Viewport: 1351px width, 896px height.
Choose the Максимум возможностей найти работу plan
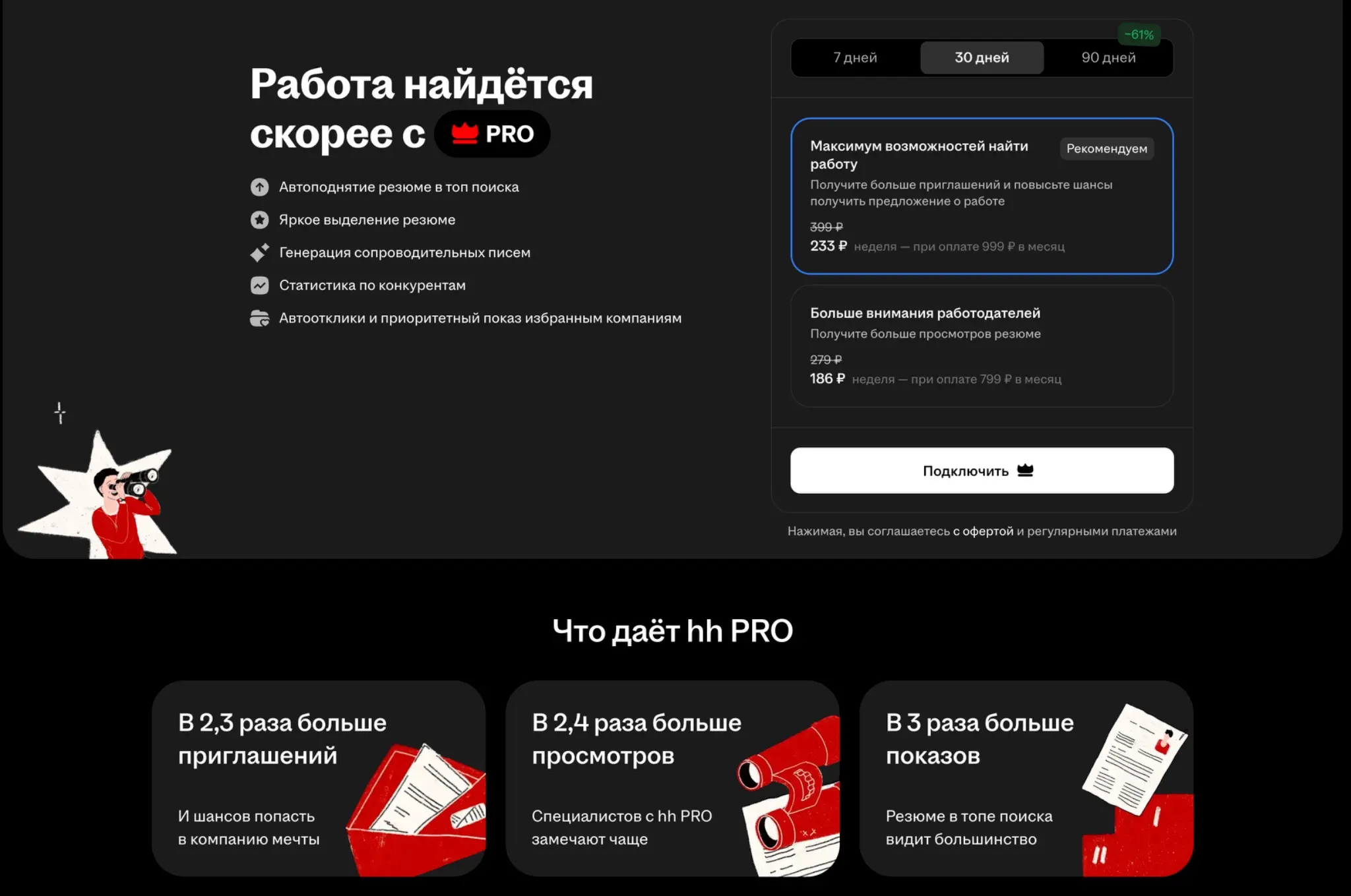(x=982, y=196)
